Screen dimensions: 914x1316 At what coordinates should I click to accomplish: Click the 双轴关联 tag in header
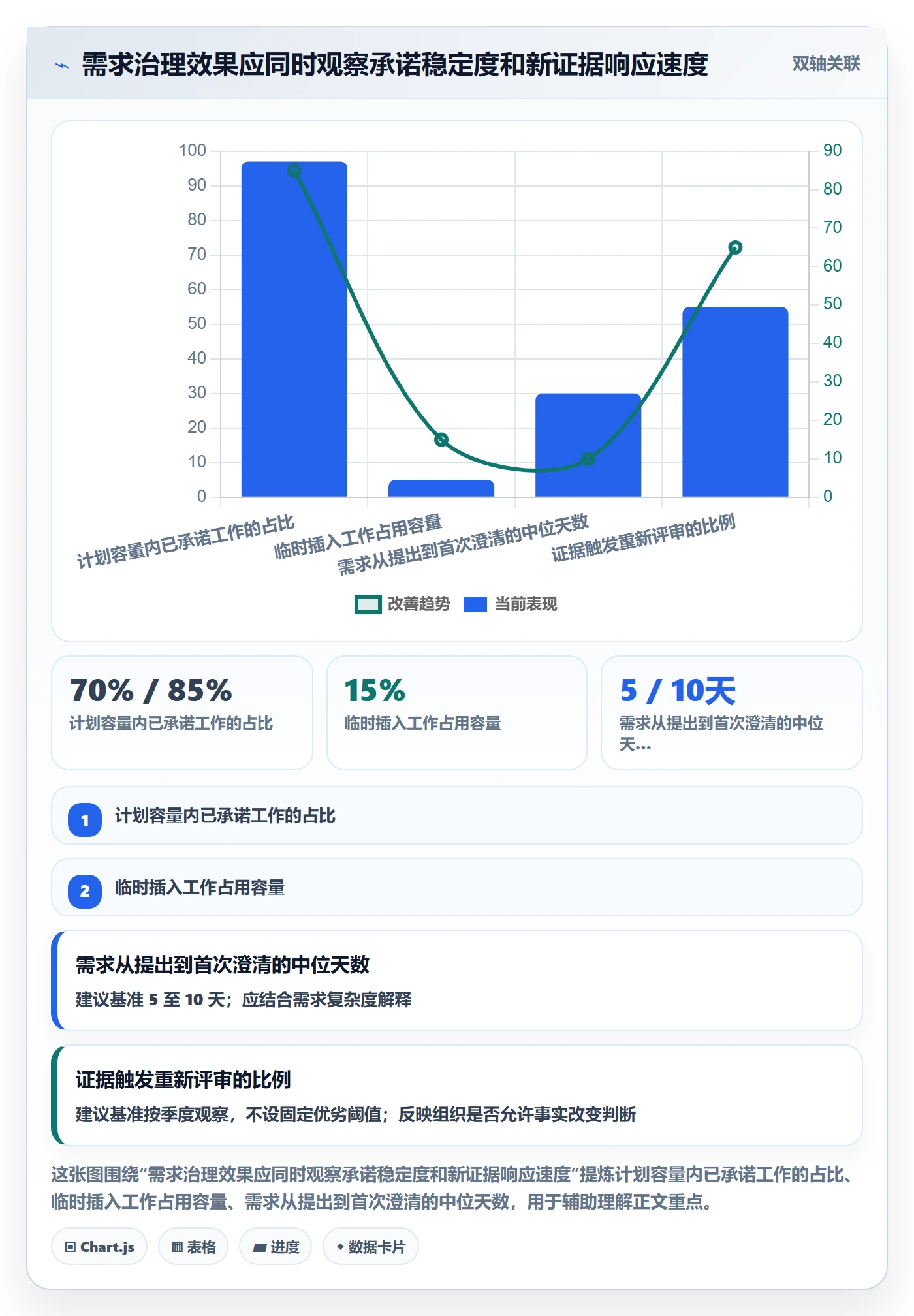826,64
